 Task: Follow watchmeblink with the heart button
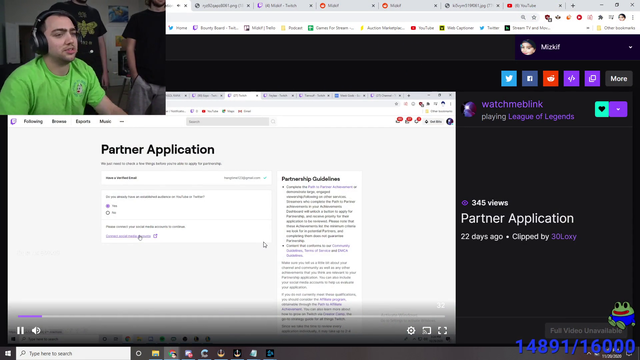[602, 109]
